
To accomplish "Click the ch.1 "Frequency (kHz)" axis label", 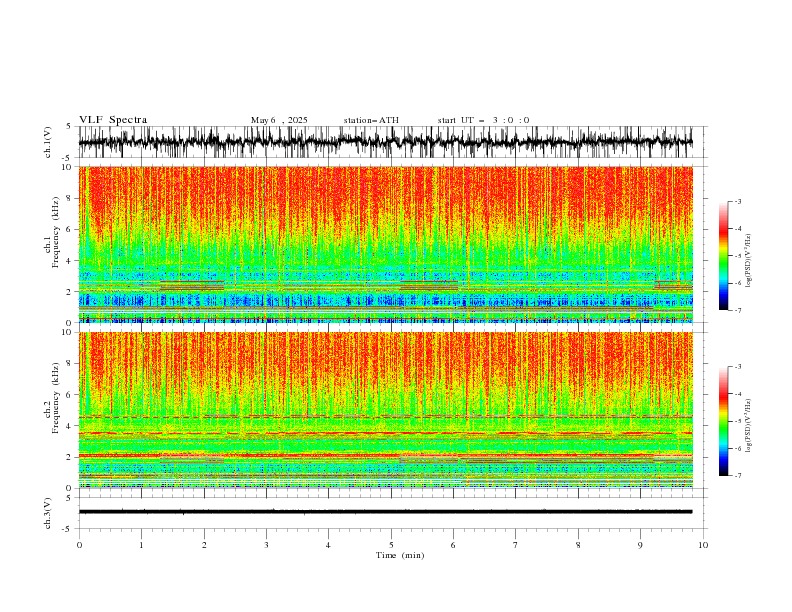I will coord(55,232).
